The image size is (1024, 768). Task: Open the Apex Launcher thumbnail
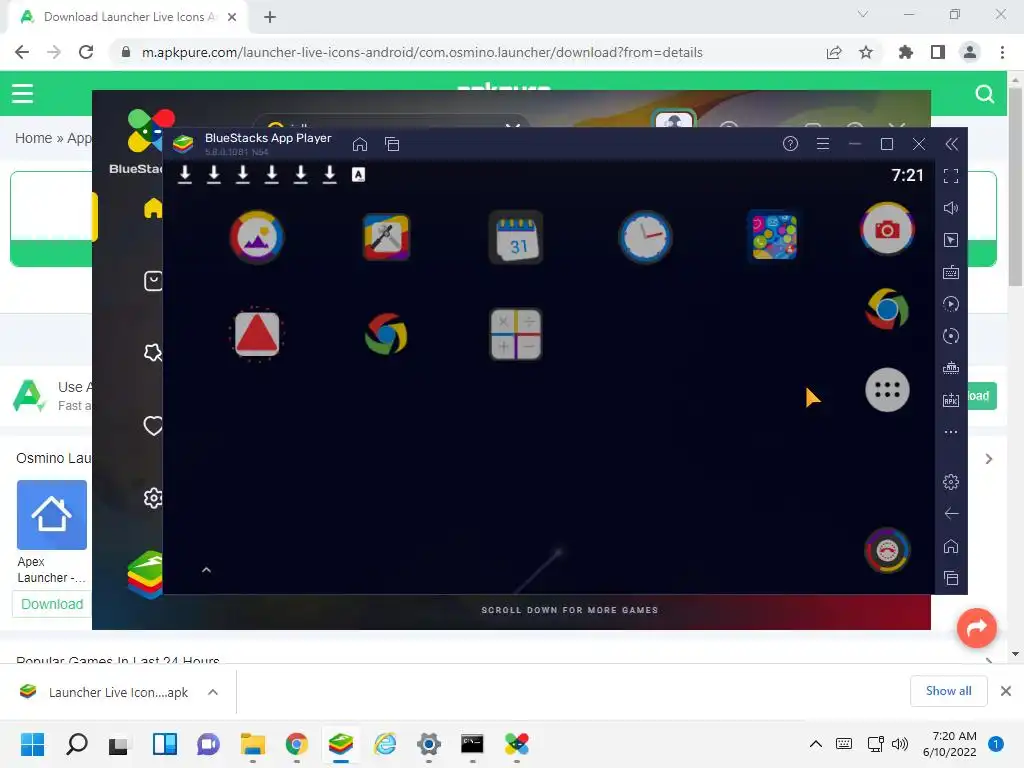[x=52, y=515]
